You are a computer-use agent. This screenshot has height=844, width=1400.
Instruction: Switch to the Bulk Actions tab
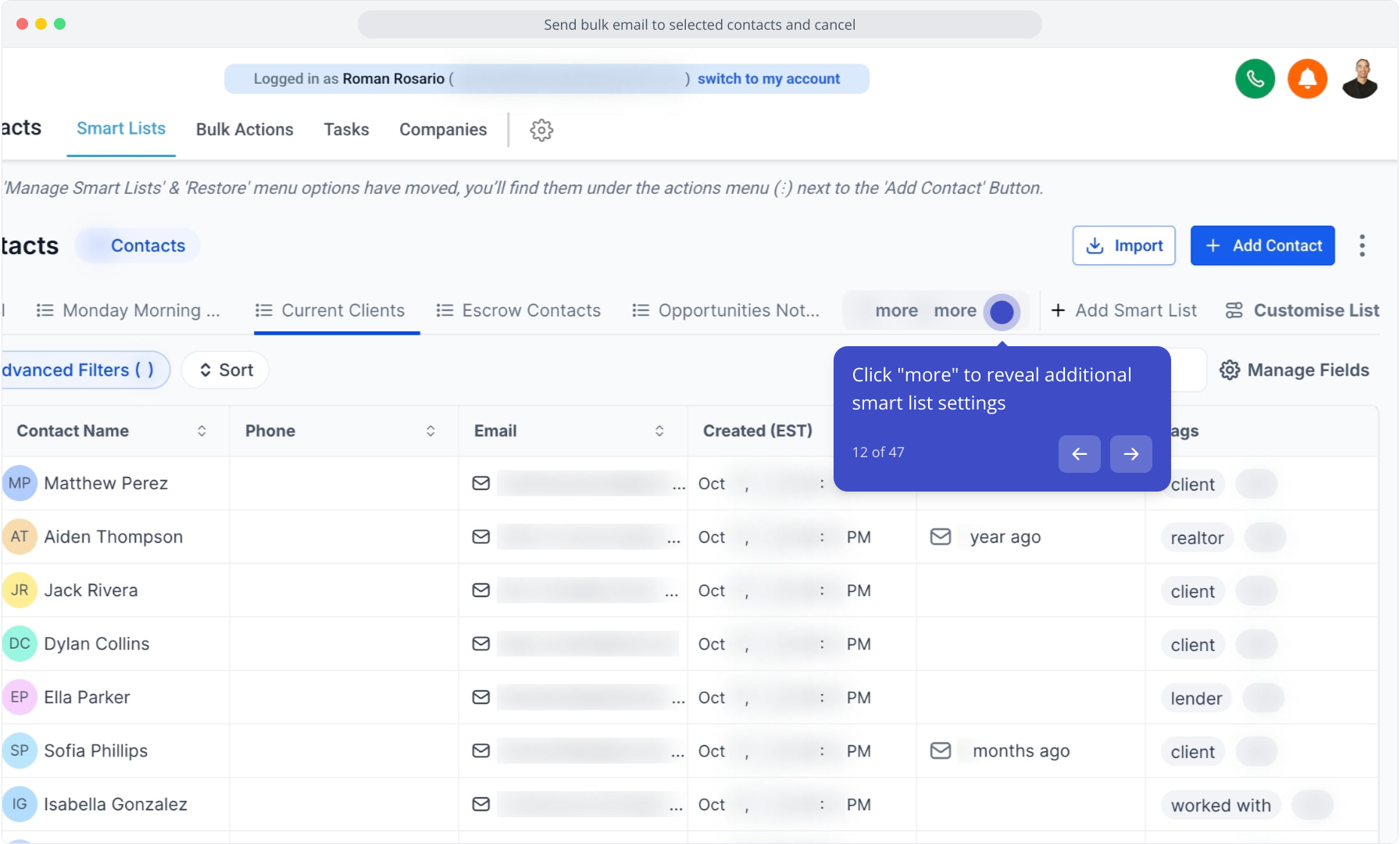coord(245,130)
